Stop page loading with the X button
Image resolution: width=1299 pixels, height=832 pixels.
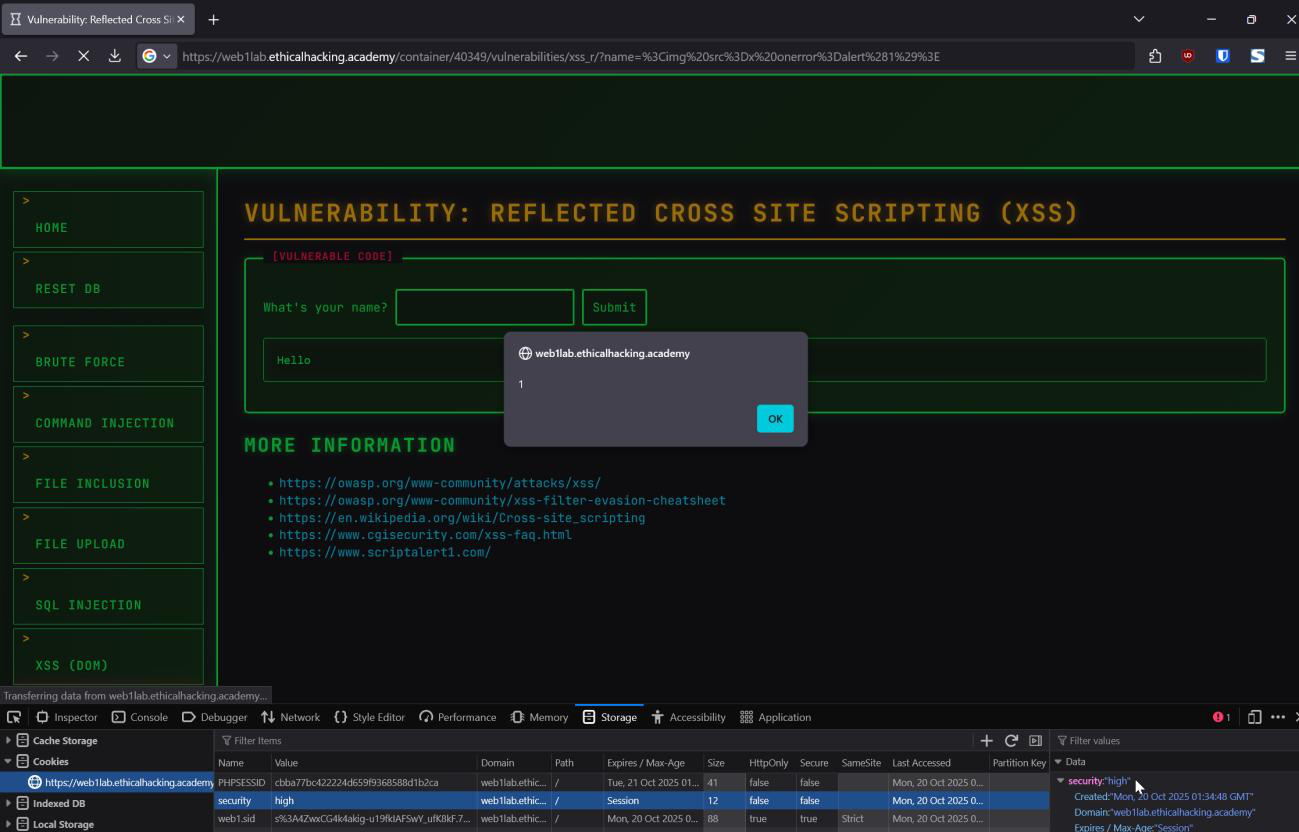[x=84, y=56]
